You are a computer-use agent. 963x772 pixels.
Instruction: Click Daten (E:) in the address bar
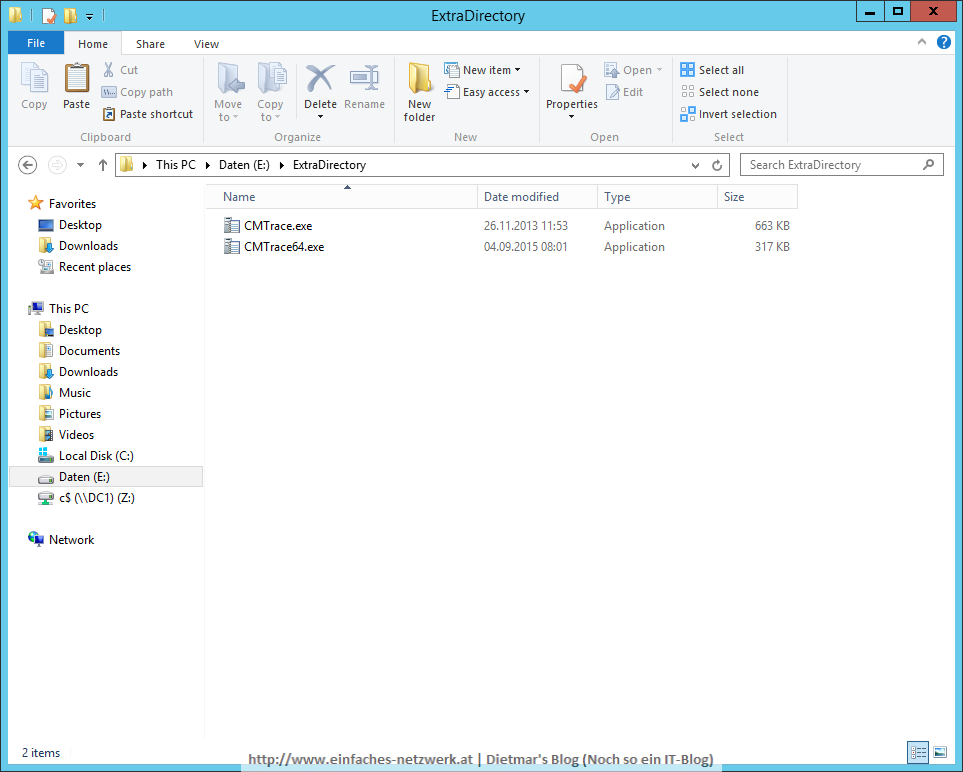point(244,165)
